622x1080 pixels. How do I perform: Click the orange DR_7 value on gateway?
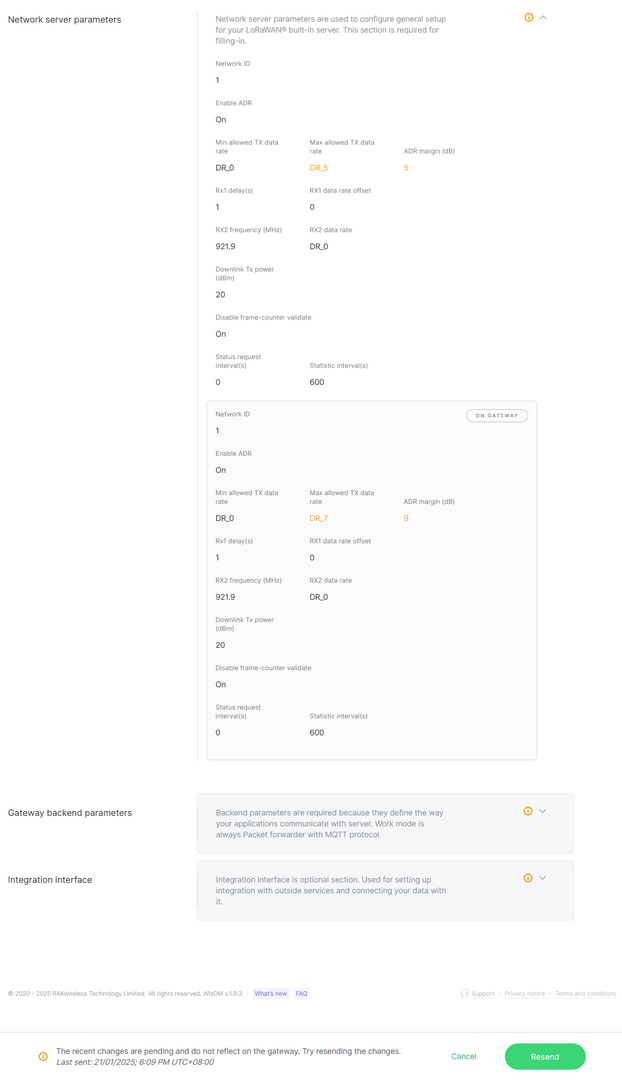point(319,518)
